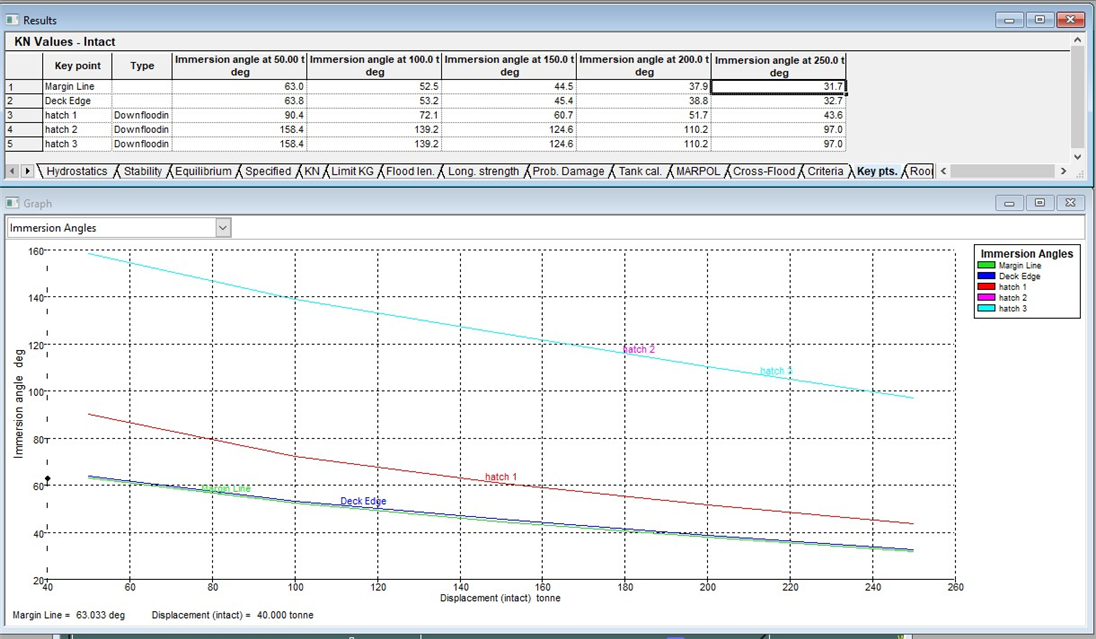Click the results horizontal scroll right arrow

(x=1063, y=171)
